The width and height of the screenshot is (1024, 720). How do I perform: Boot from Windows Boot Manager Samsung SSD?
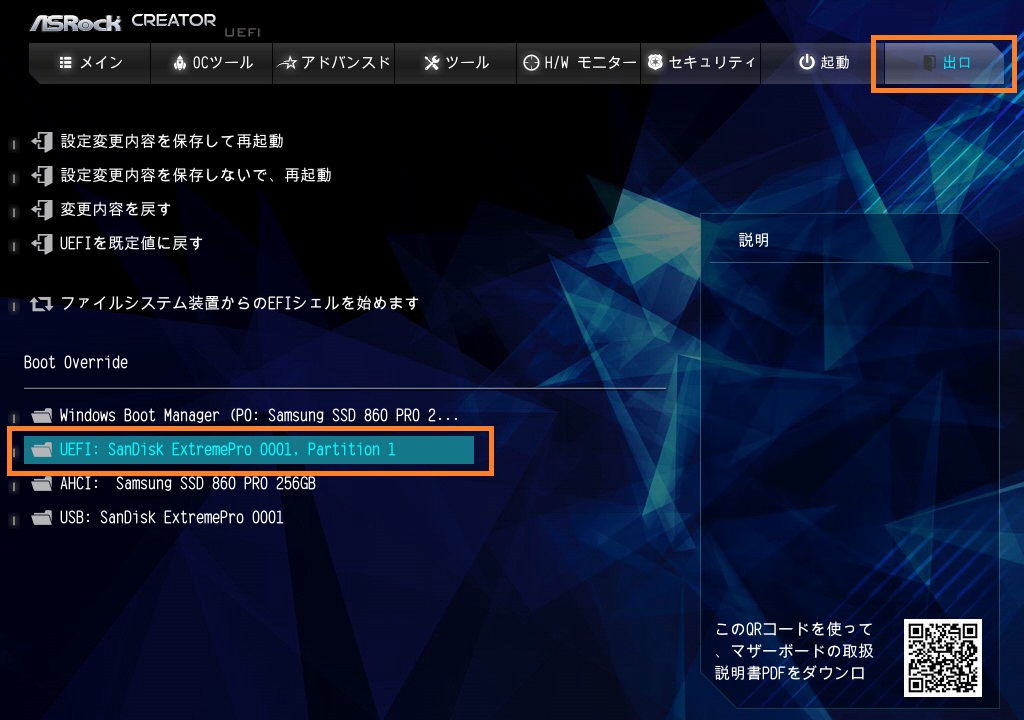click(259, 416)
